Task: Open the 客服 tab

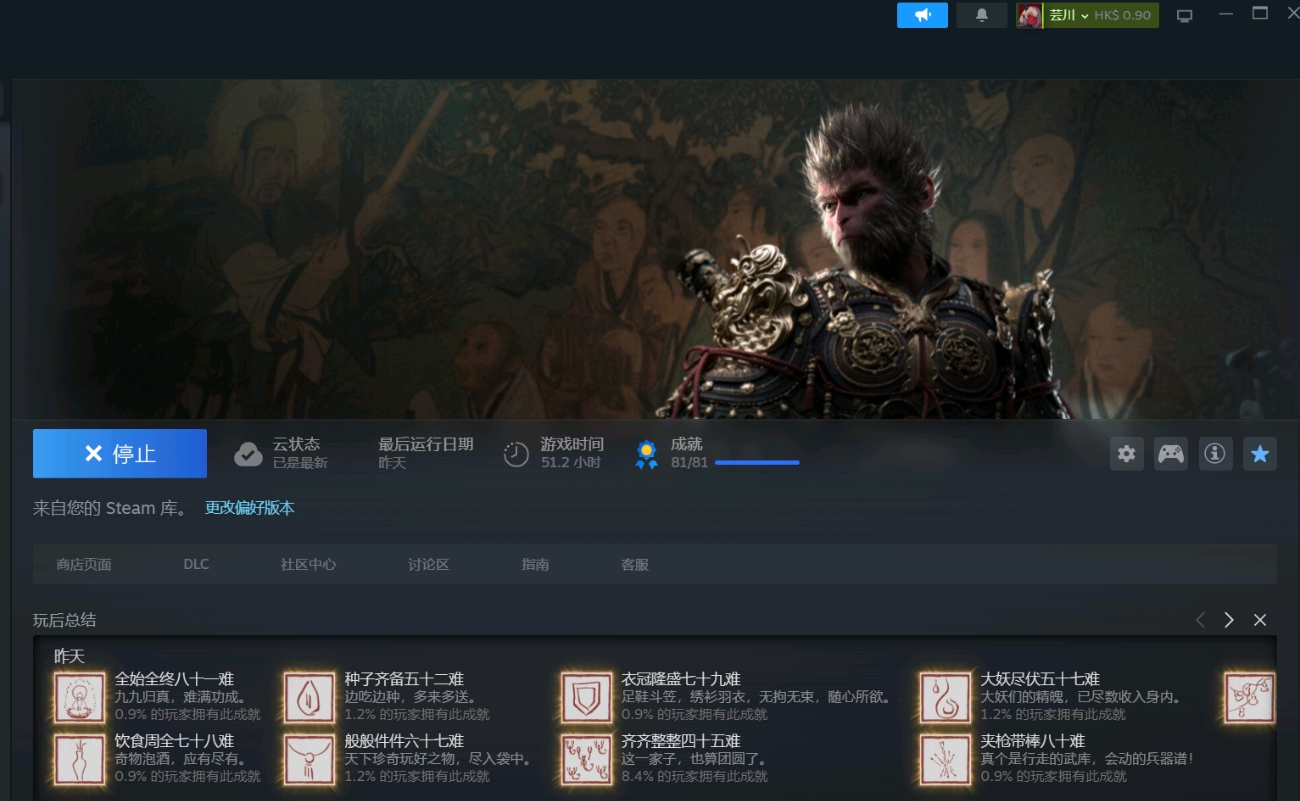Action: coord(635,564)
